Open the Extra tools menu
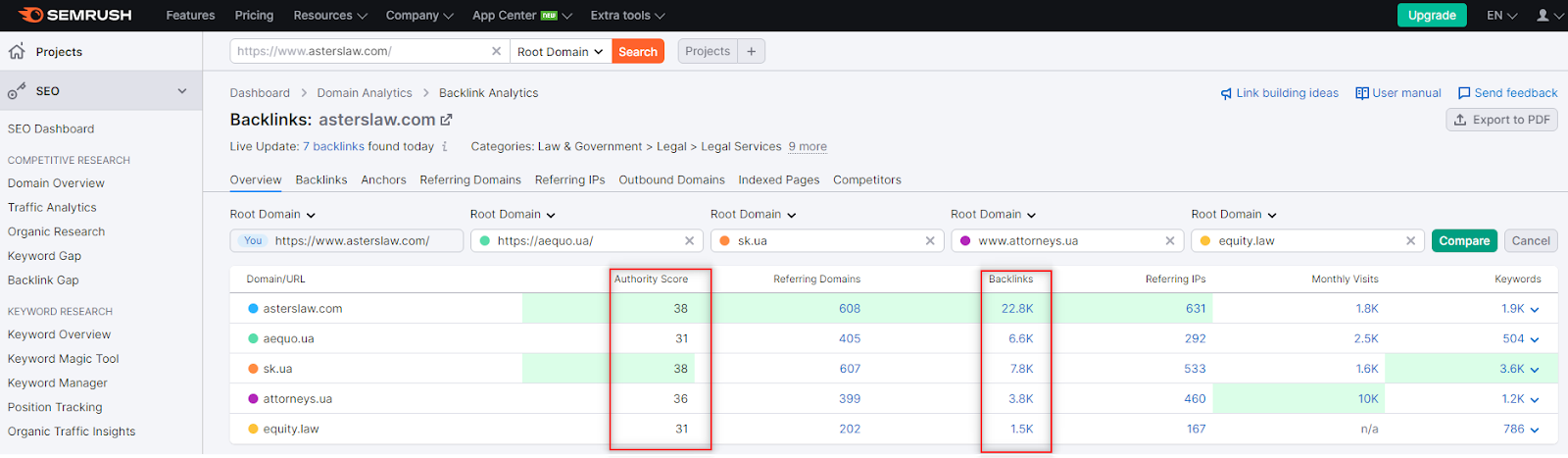The image size is (1568, 458). click(627, 15)
